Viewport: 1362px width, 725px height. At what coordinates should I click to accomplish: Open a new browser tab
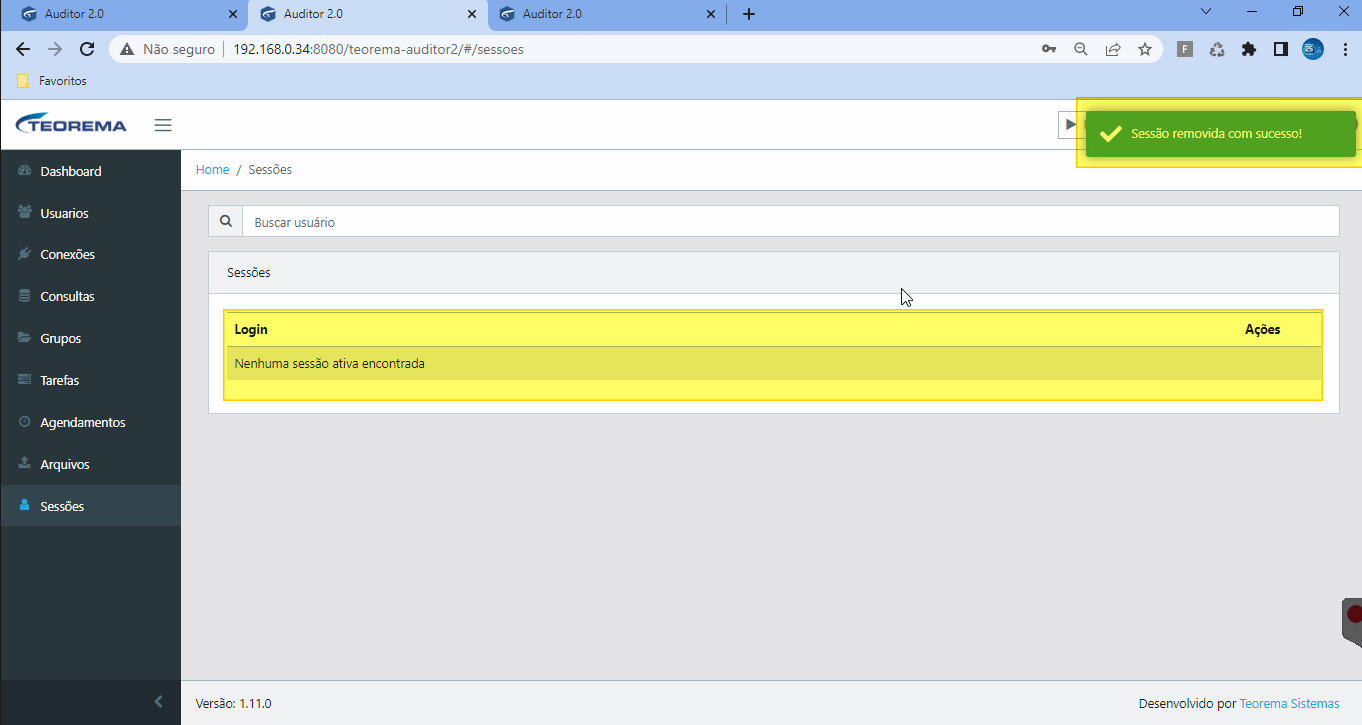click(x=749, y=14)
